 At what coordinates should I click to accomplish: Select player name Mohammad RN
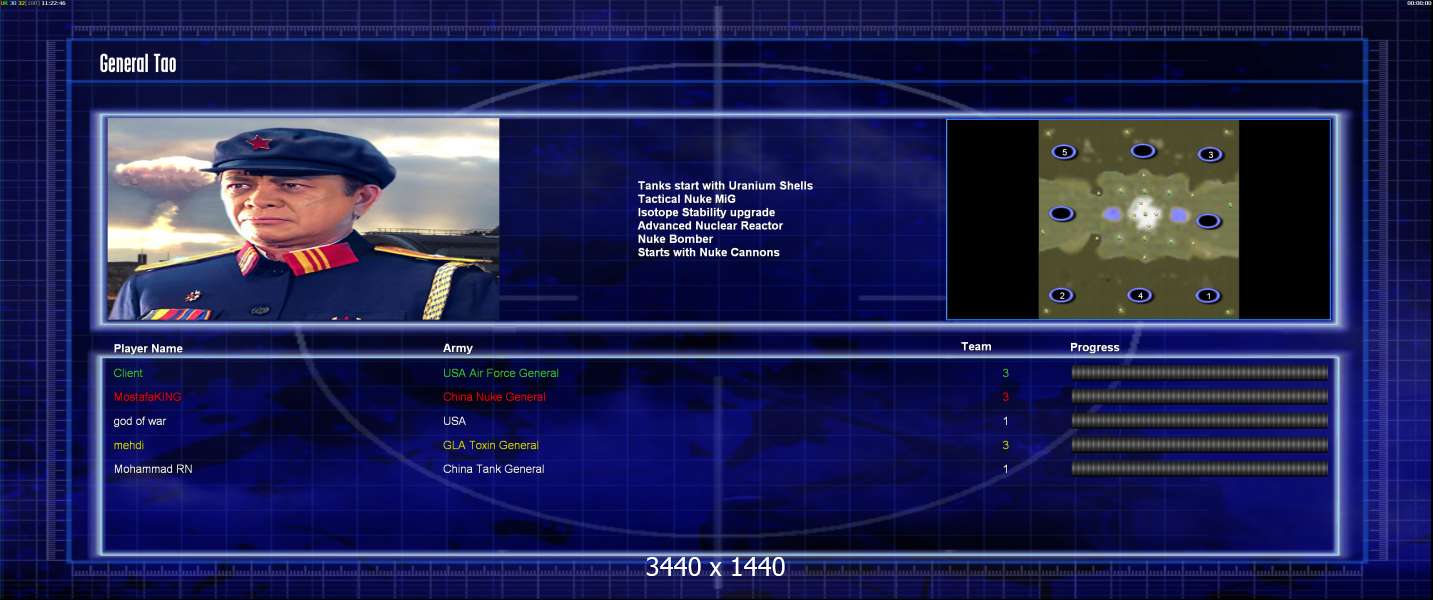(153, 469)
